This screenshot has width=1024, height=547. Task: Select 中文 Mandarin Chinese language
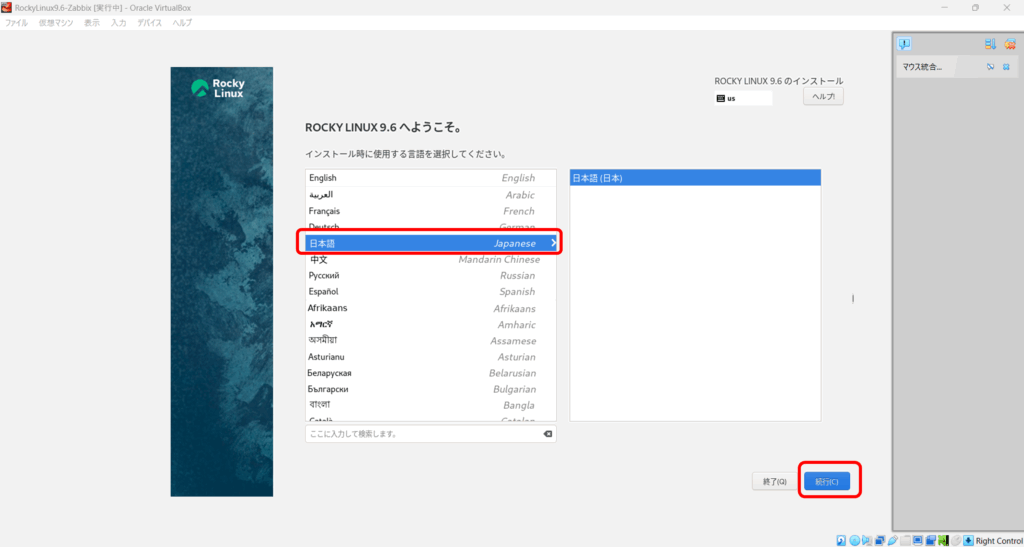point(430,259)
